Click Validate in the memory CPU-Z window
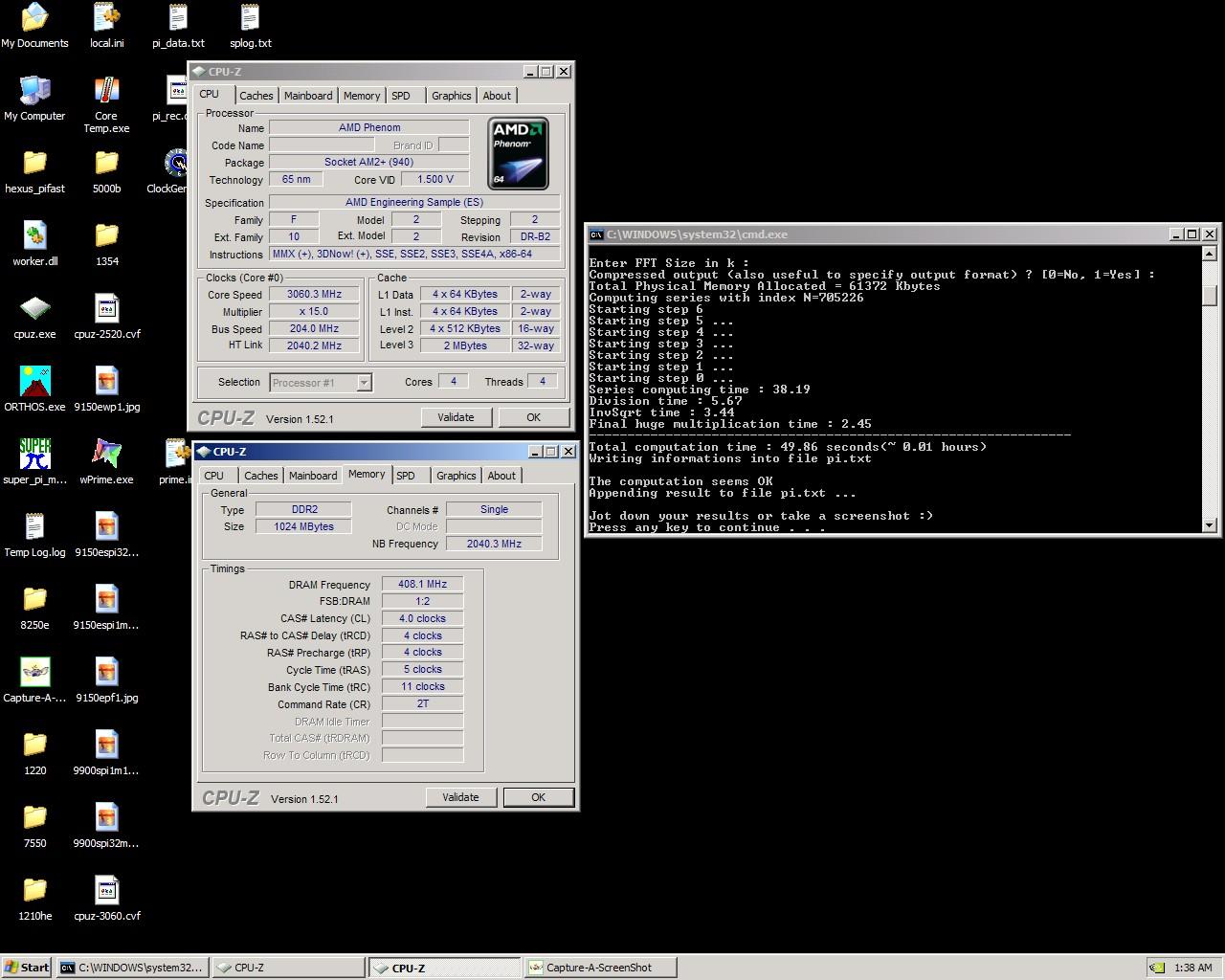Image resolution: width=1225 pixels, height=980 pixels. 460,797
